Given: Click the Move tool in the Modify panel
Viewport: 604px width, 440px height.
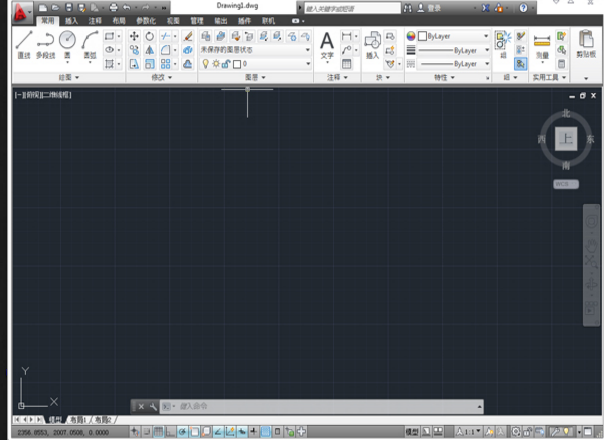Looking at the screenshot, I should tap(134, 36).
